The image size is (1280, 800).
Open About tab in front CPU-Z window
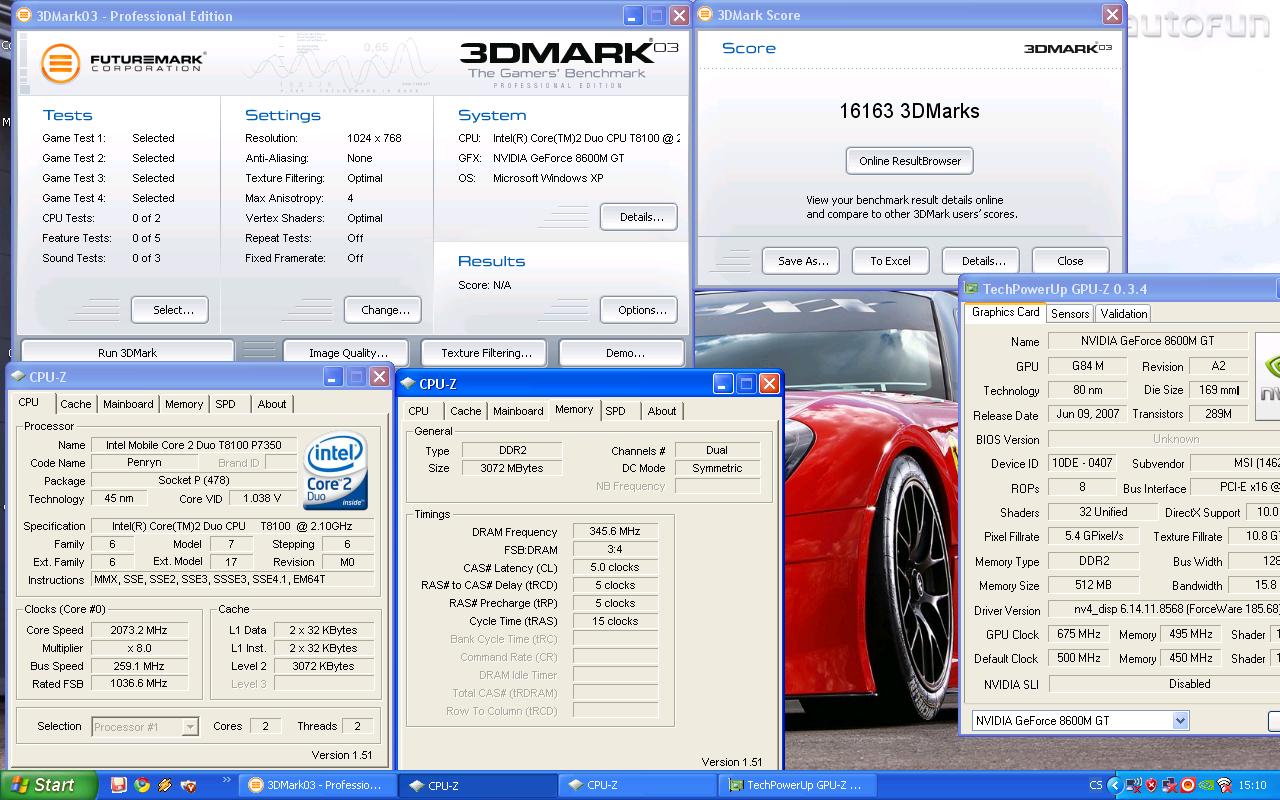tap(662, 411)
